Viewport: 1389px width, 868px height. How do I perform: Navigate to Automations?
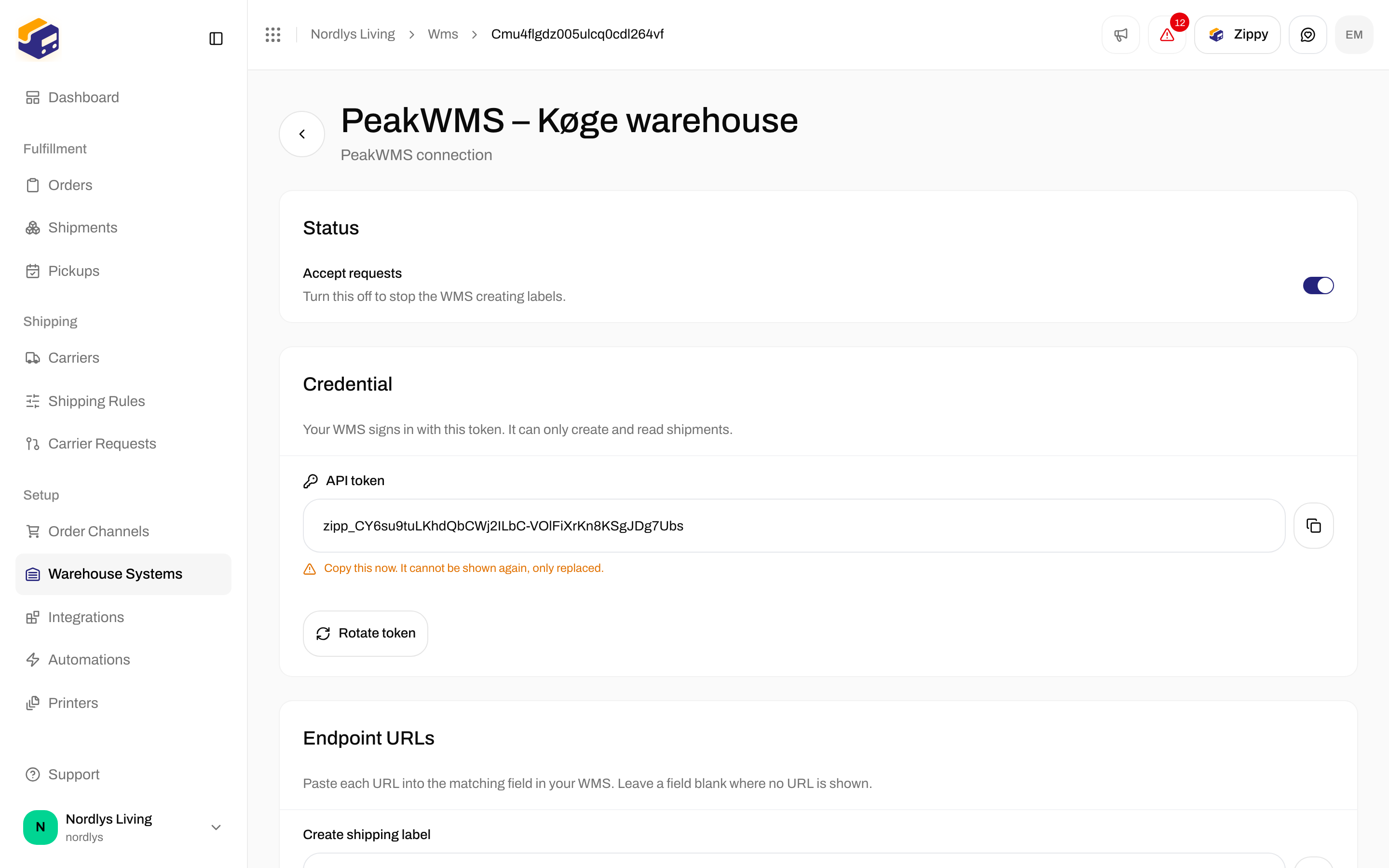(123, 660)
